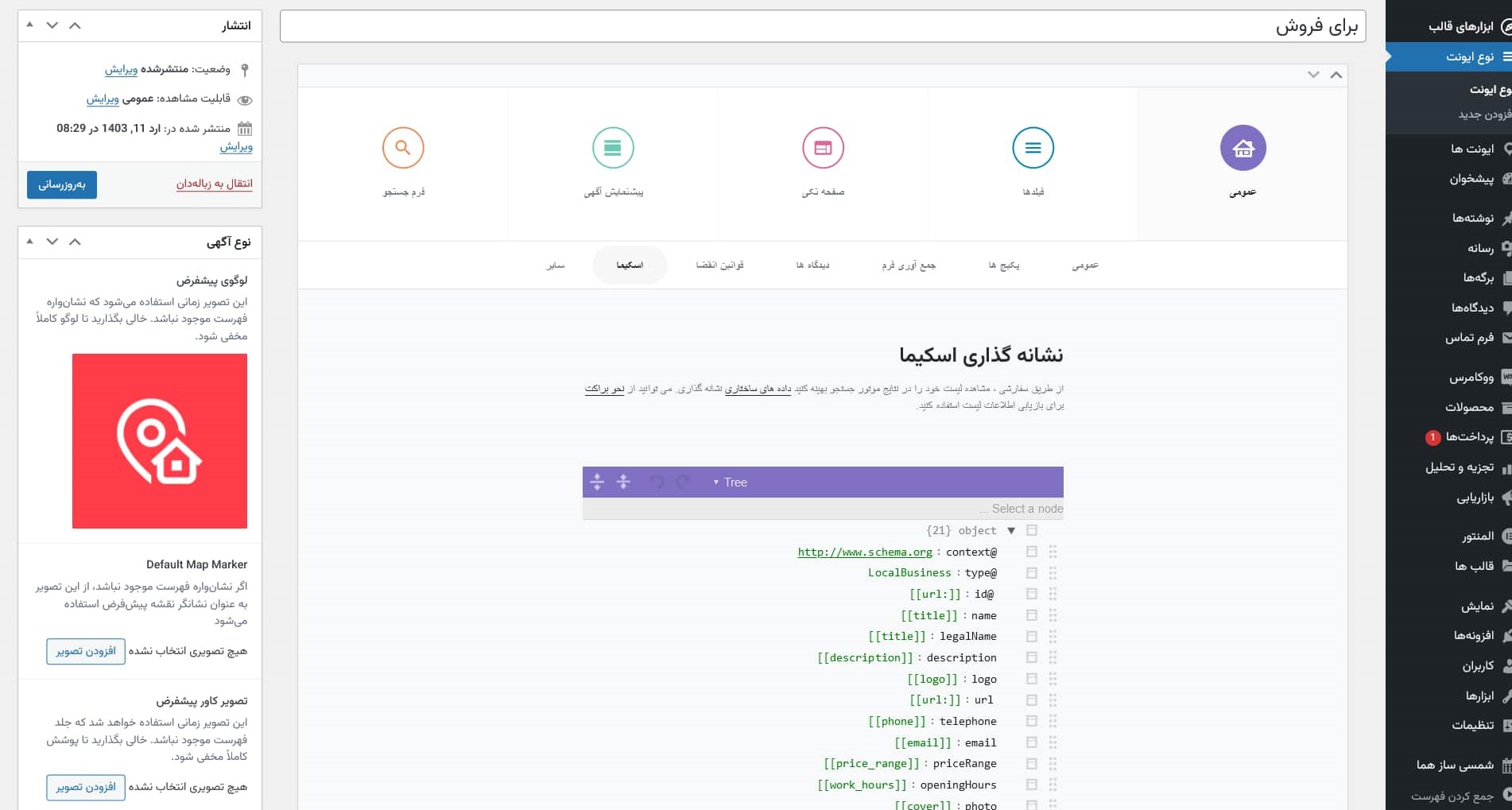Switch to the سایر tab
The height and width of the screenshot is (810, 1512).
556,265
